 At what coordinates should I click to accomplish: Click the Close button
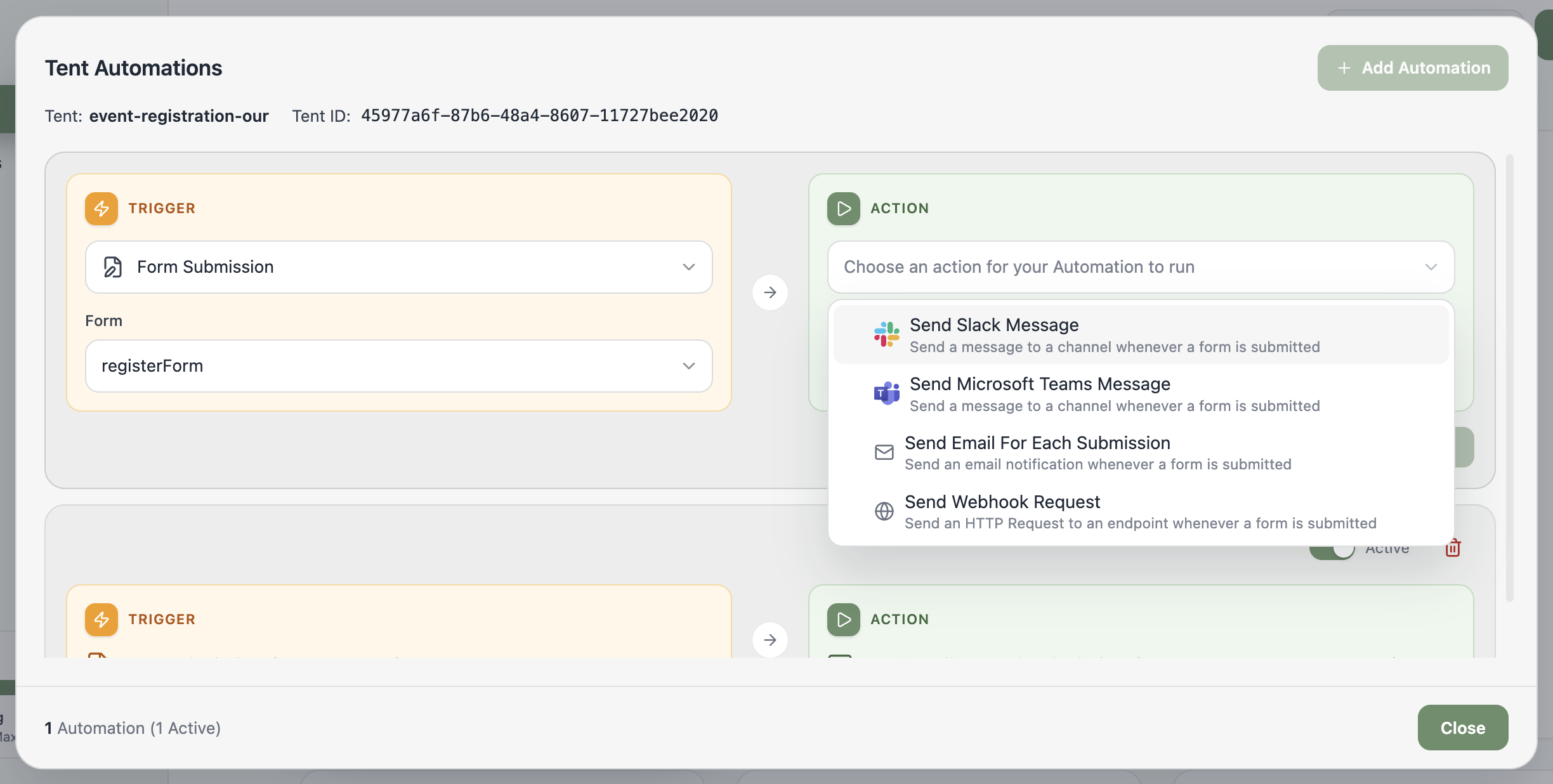pos(1463,728)
